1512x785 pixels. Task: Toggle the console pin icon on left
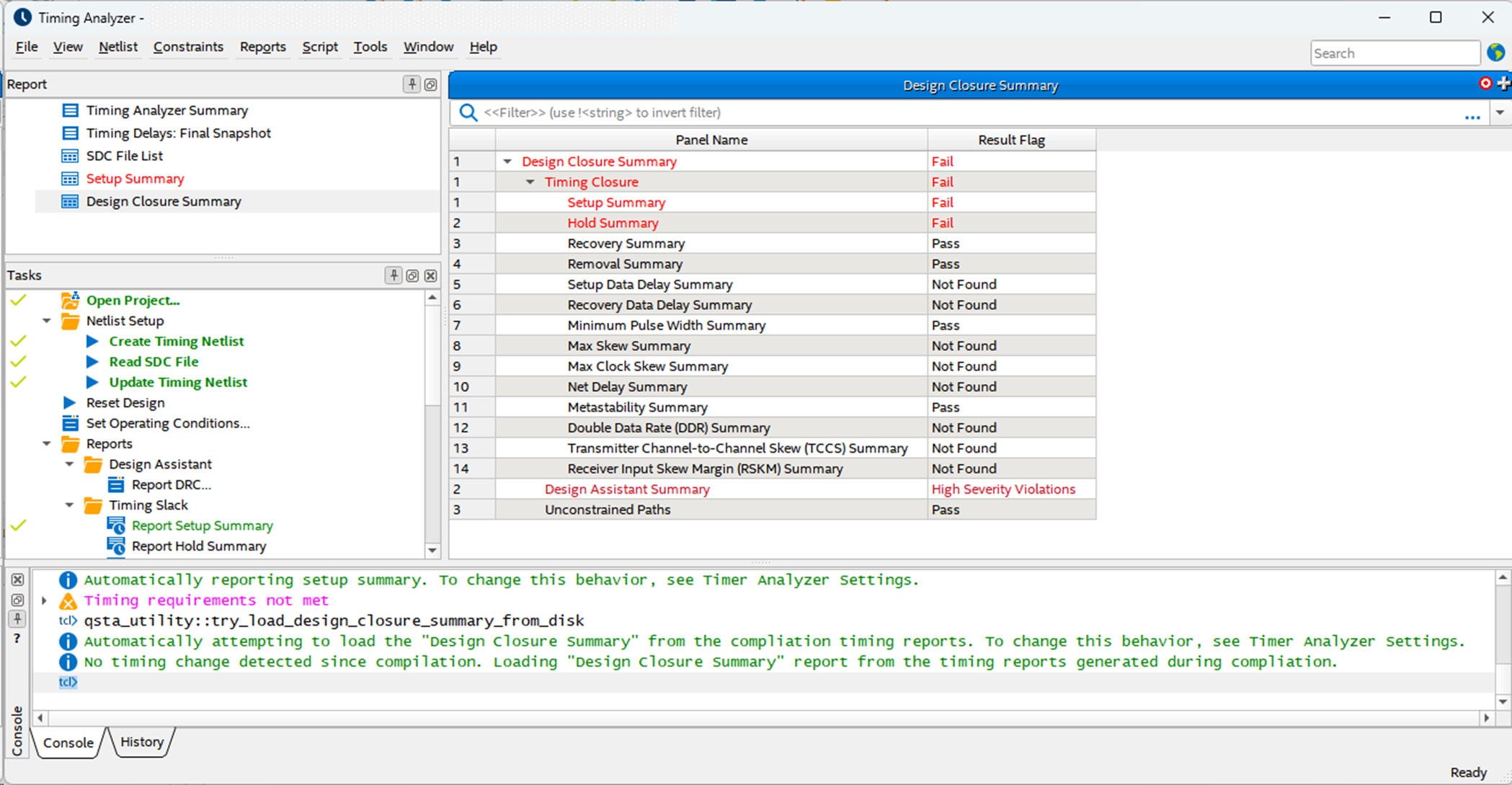tap(17, 618)
